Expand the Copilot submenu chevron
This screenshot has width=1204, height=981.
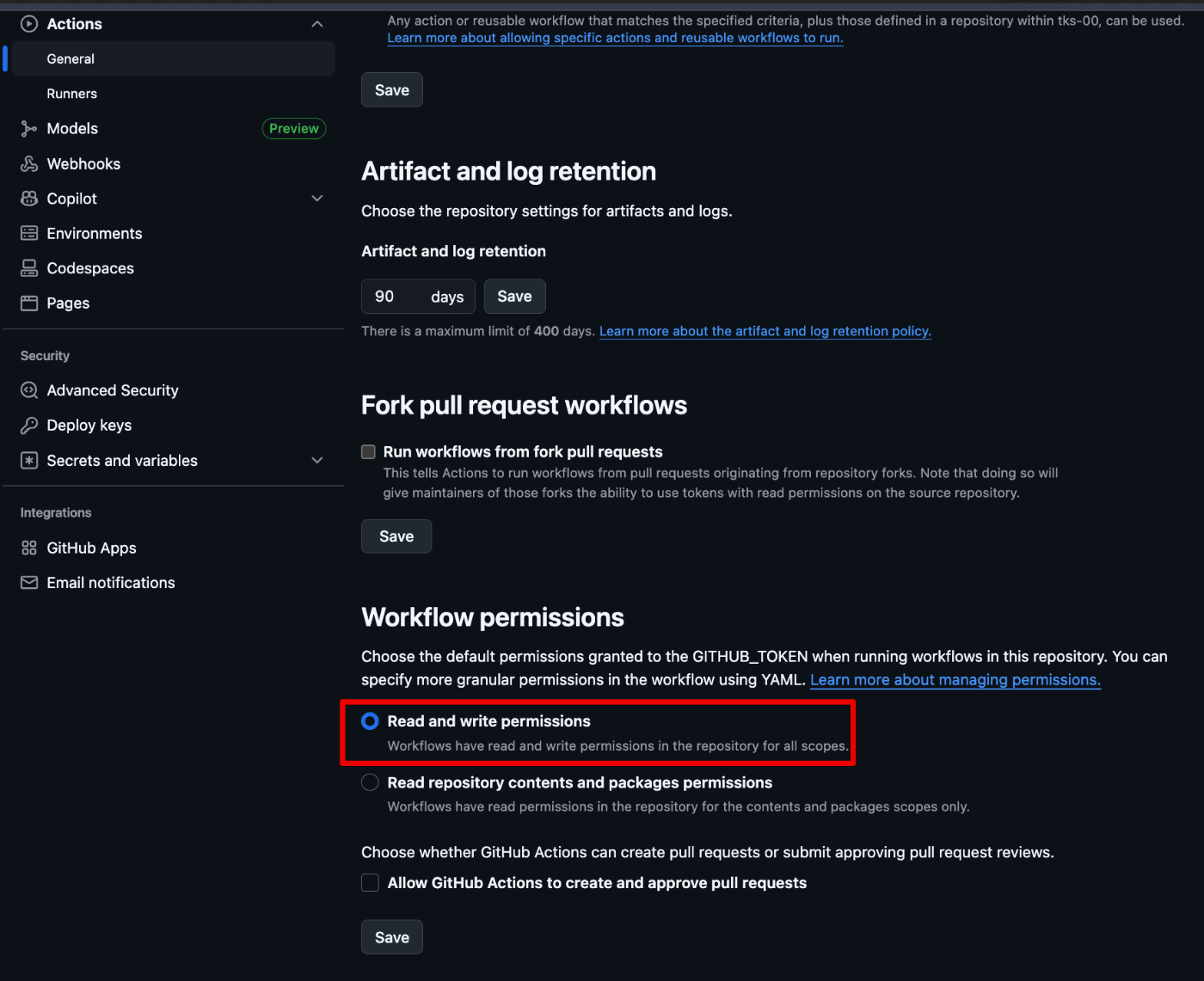click(x=317, y=199)
